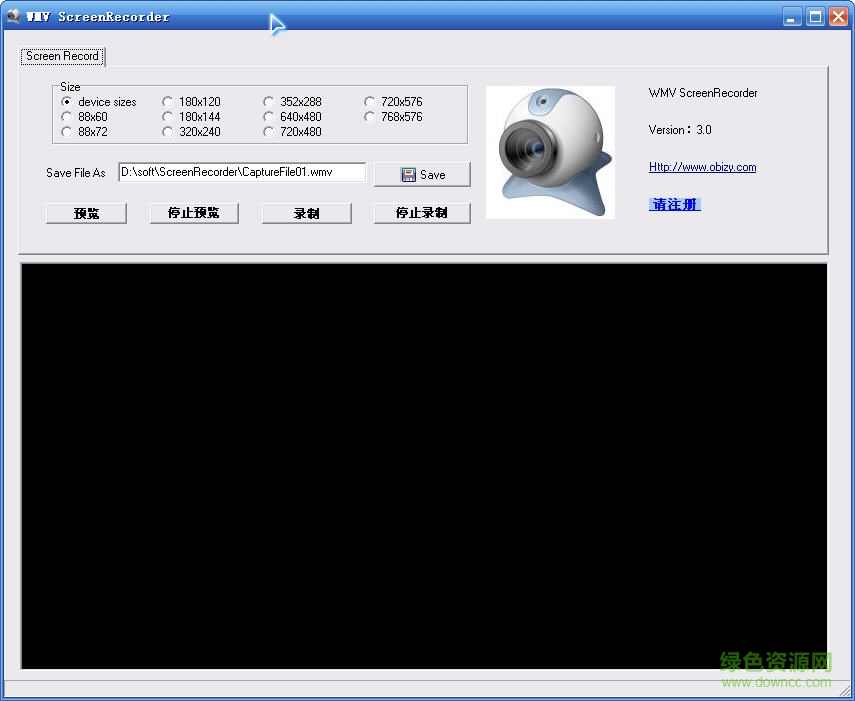Click the 请注册 register link
Image resolution: width=855 pixels, height=701 pixels.
pyautogui.click(x=674, y=204)
